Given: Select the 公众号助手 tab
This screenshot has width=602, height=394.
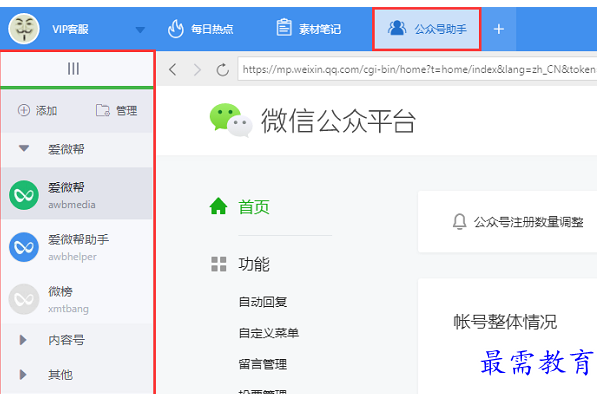Looking at the screenshot, I should point(427,29).
